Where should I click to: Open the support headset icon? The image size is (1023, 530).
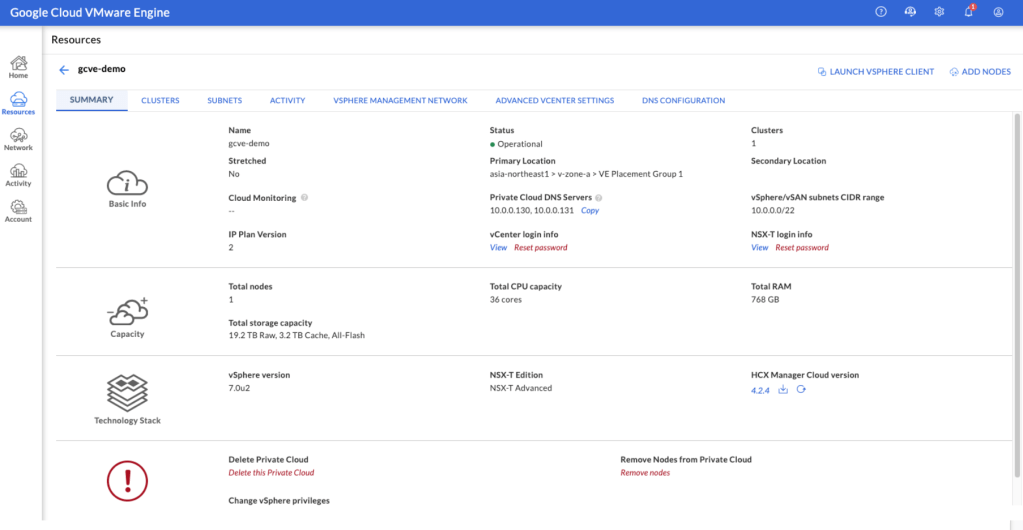tap(910, 12)
